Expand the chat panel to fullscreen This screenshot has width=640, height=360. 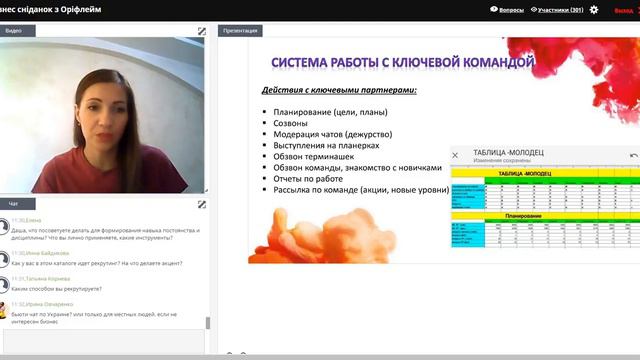pyautogui.click(x=202, y=204)
